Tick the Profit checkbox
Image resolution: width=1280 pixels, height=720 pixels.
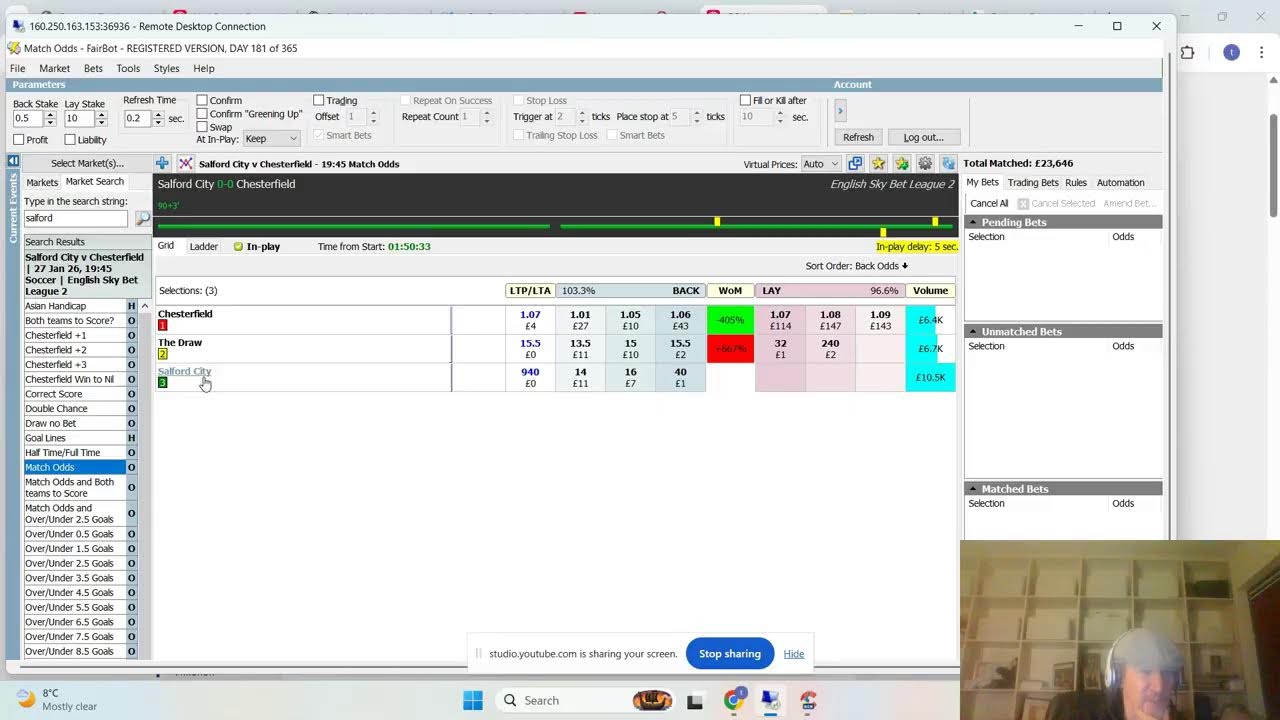[x=19, y=140]
